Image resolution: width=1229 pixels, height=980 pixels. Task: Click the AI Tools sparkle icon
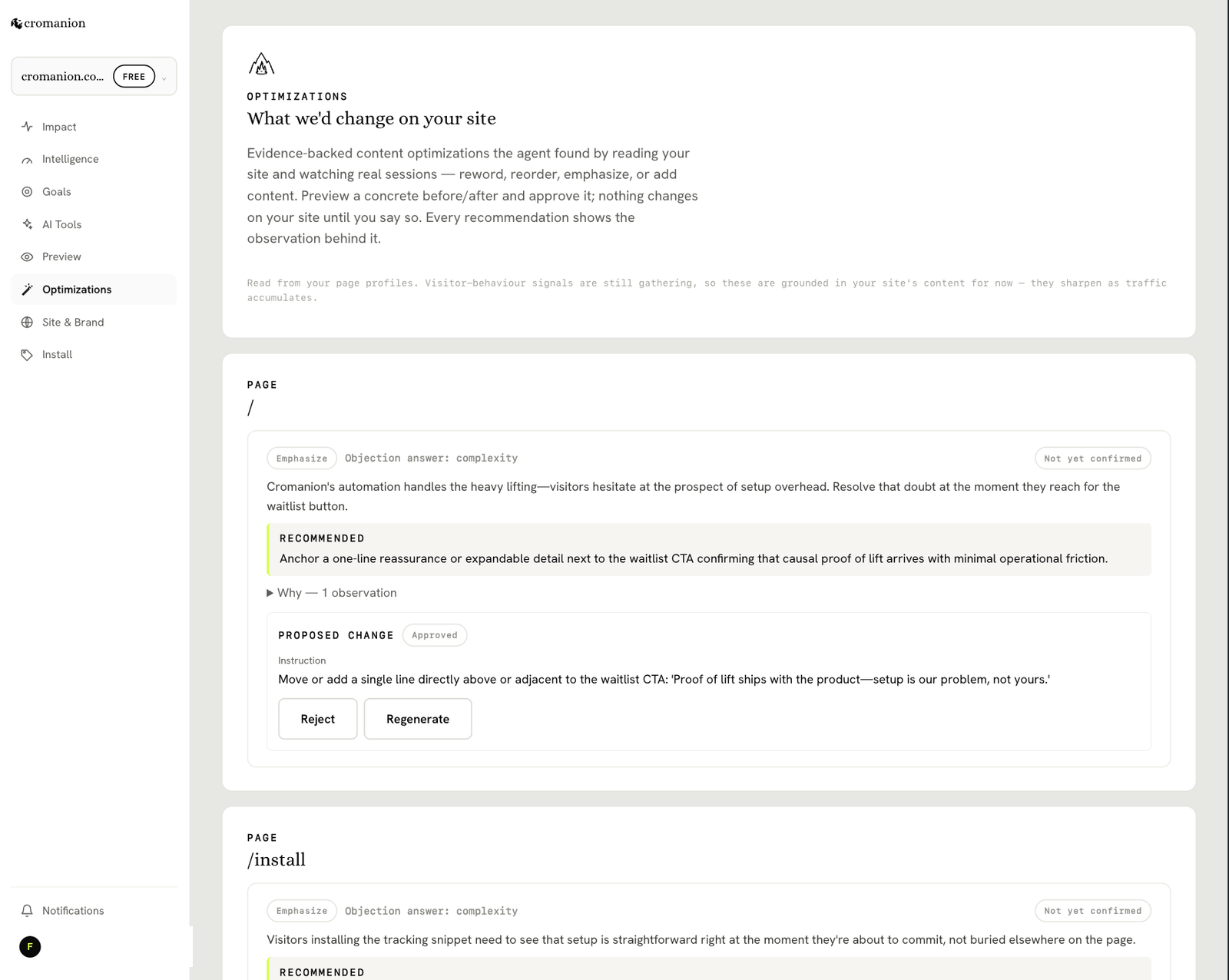[x=27, y=224]
